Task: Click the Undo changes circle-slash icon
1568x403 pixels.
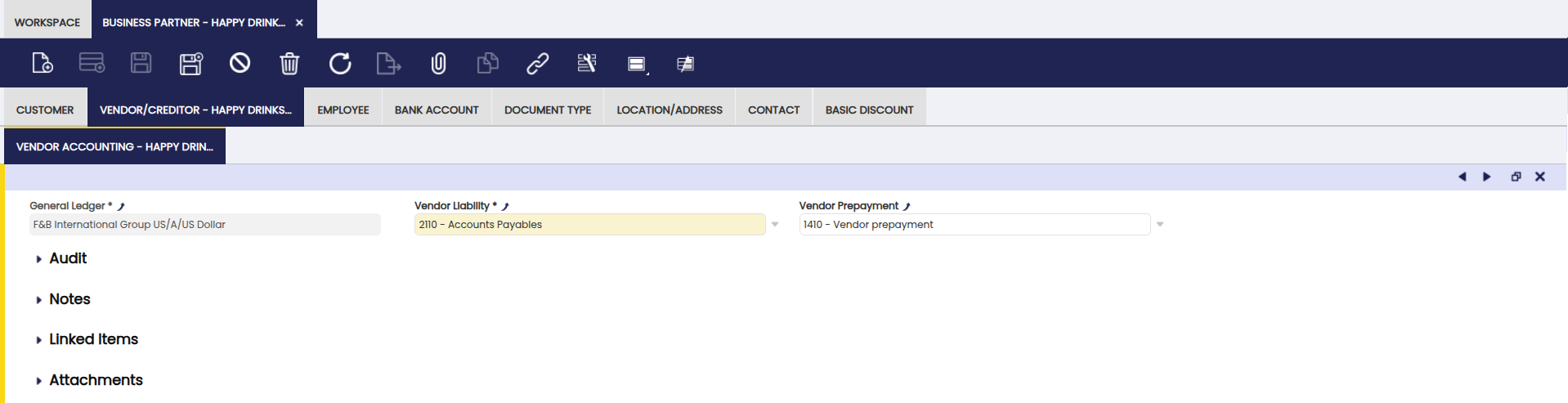Action: coord(240,63)
